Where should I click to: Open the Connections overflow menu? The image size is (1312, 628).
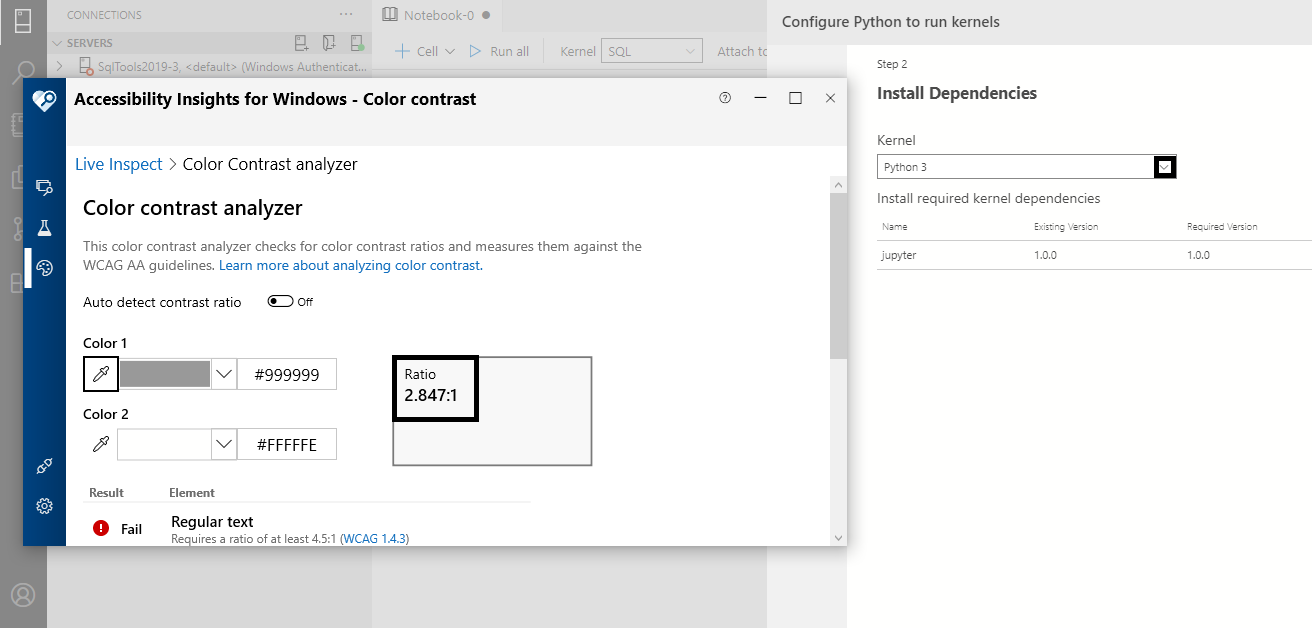(345, 13)
